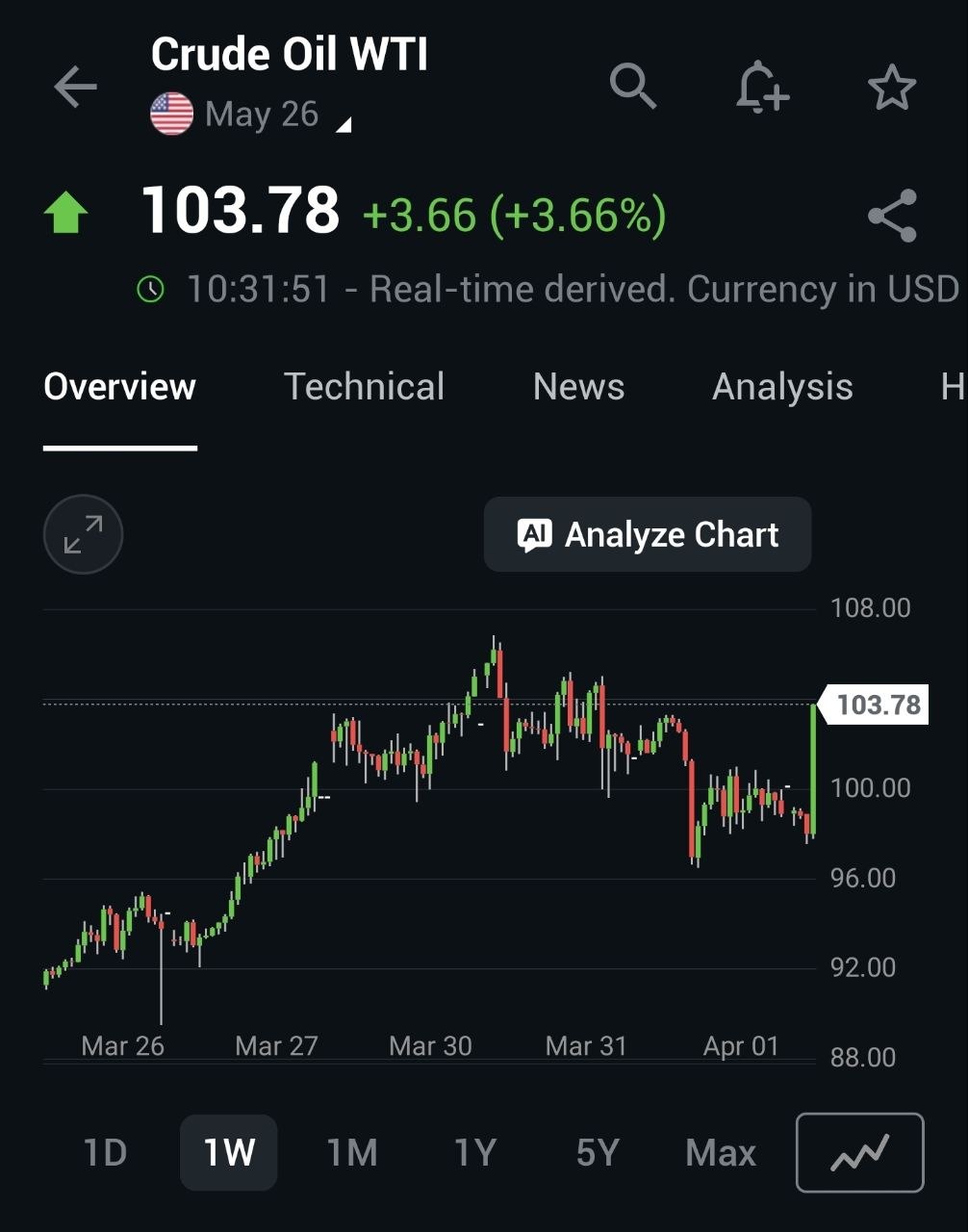Select the Max time range
This screenshot has height=1232, width=968.
721,1152
